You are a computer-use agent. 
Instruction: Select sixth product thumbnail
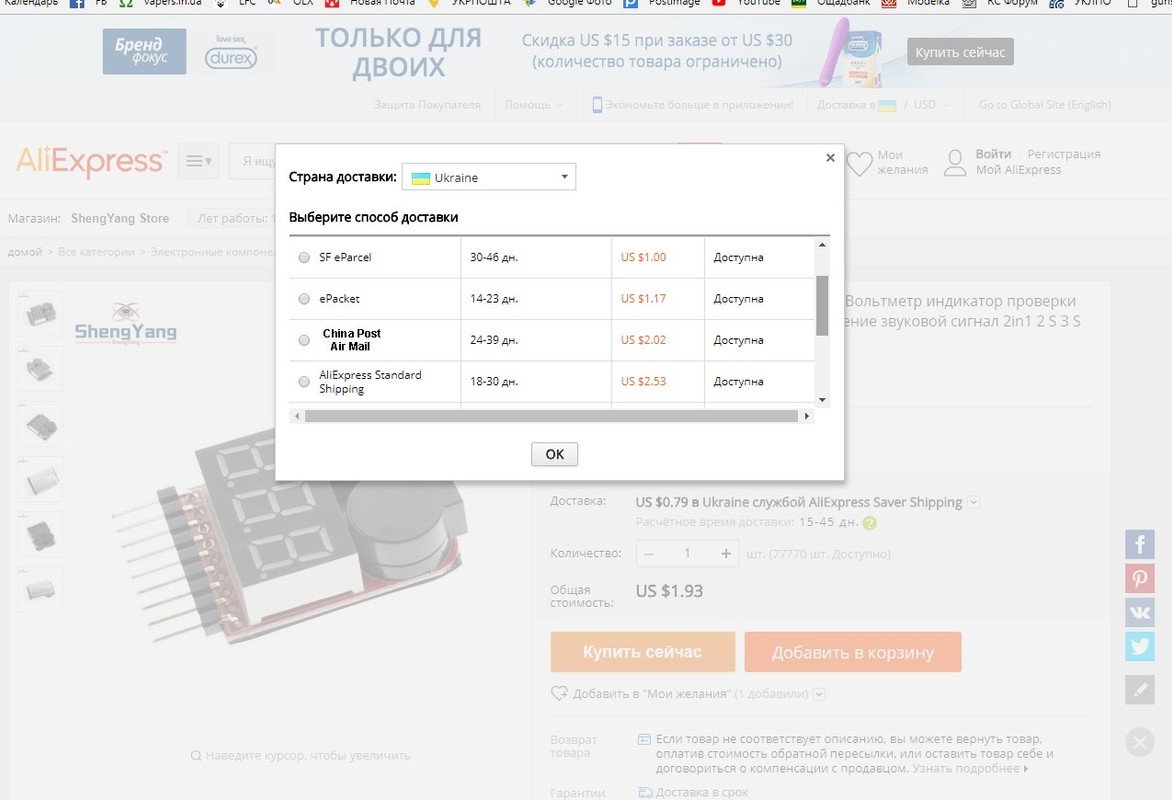pyautogui.click(x=40, y=590)
